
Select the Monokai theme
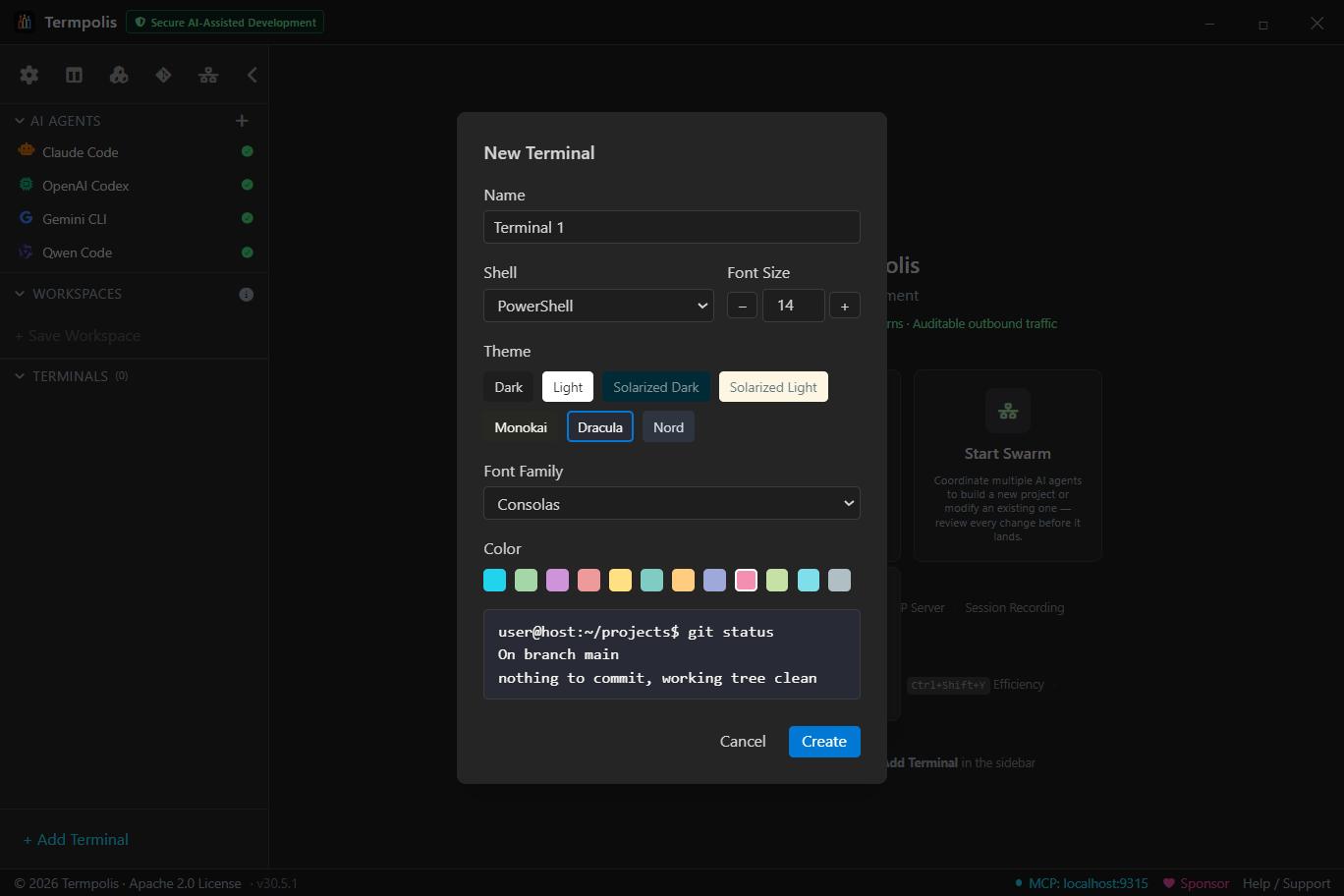[521, 427]
